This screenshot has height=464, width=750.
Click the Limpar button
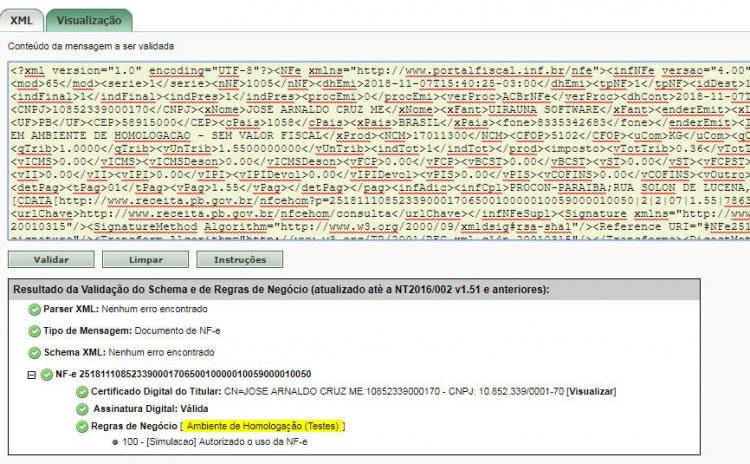click(145, 260)
